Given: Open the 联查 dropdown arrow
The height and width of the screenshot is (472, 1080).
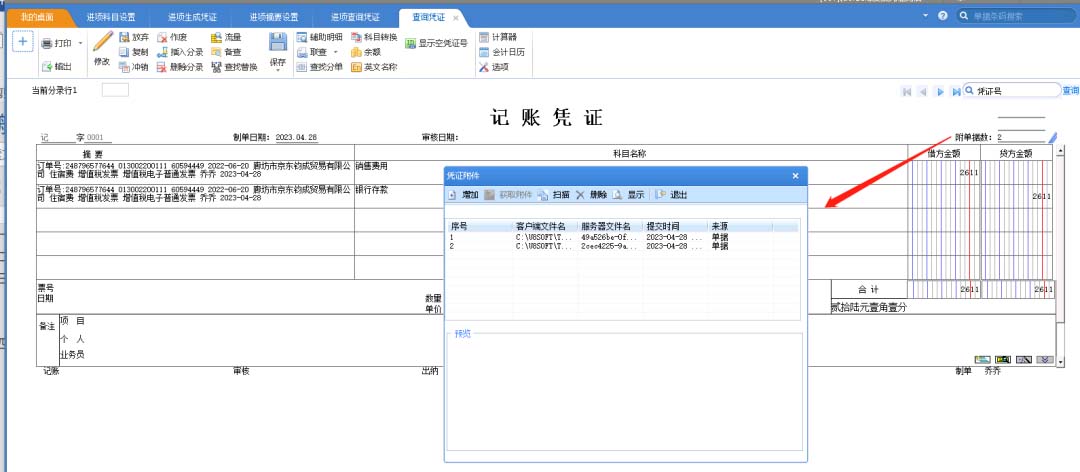Looking at the screenshot, I should pos(336,52).
